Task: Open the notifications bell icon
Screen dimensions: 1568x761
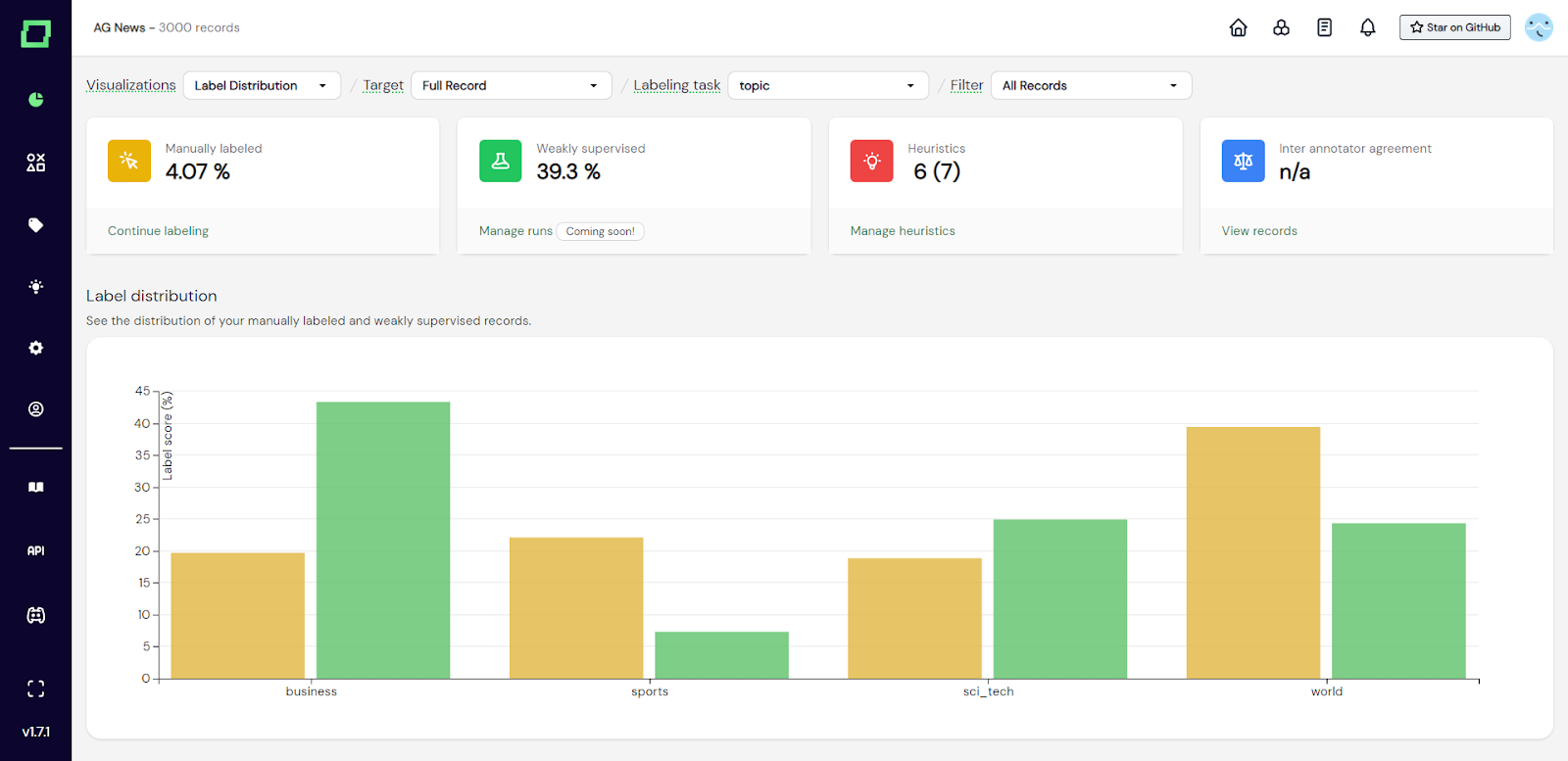Action: tap(1367, 27)
